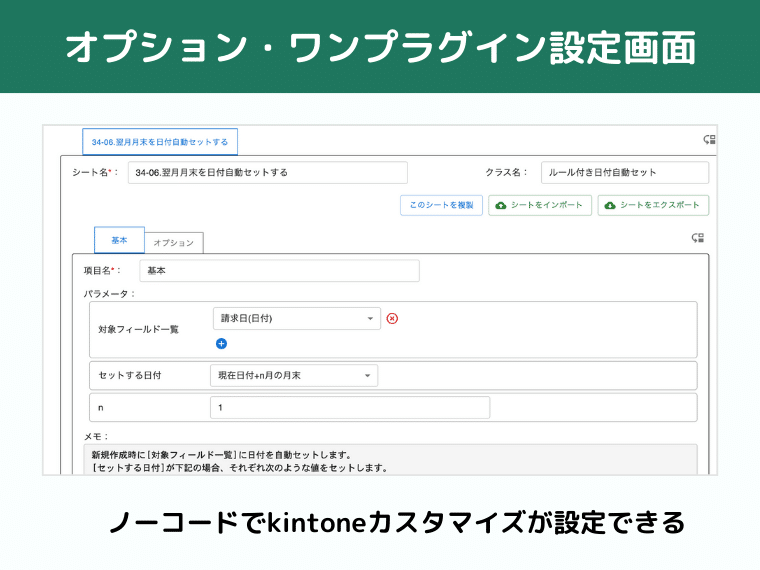Switch to the オプション tab

[174, 242]
